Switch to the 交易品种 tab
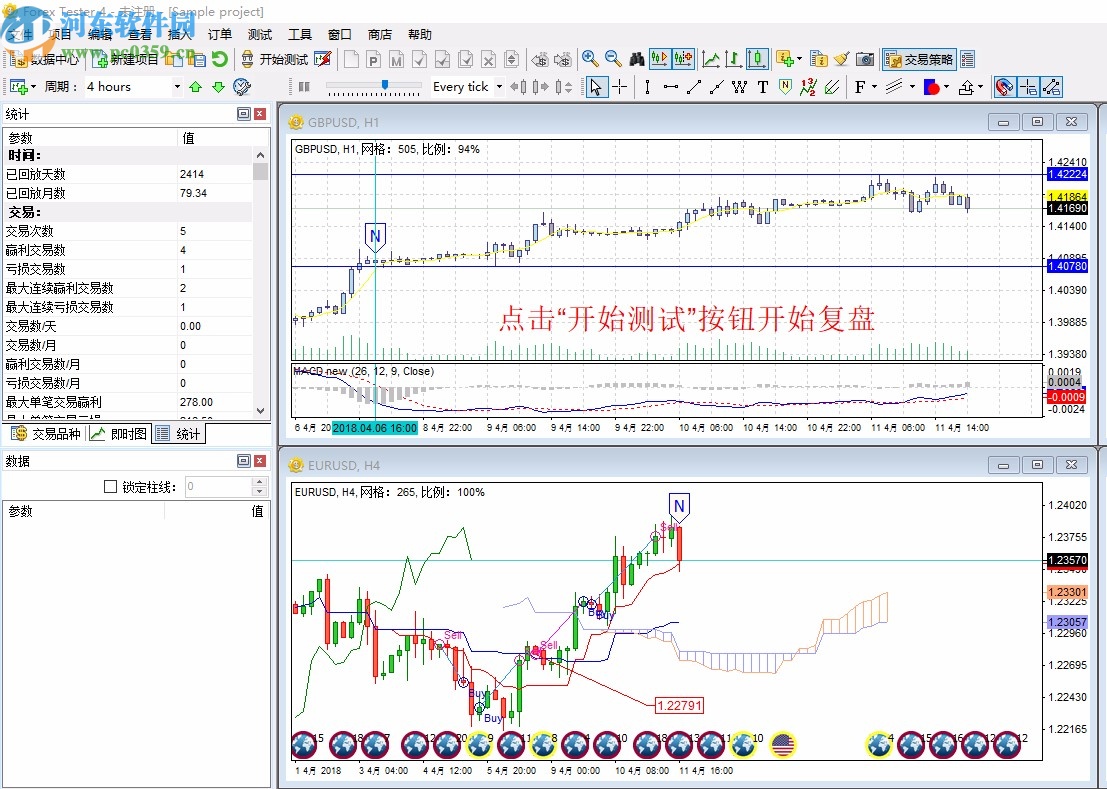 click(x=48, y=433)
